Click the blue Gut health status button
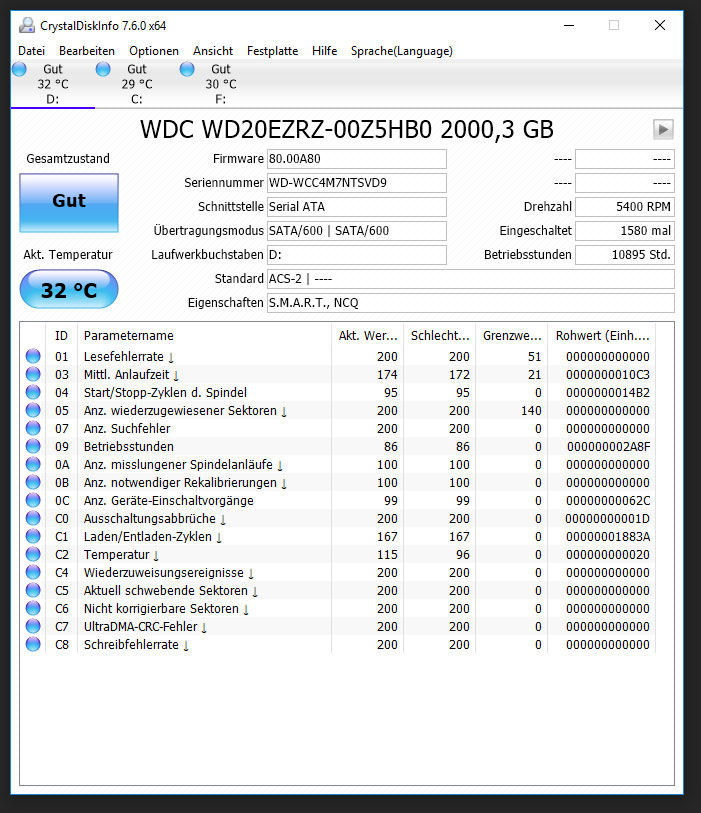This screenshot has height=813, width=701. 69,203
